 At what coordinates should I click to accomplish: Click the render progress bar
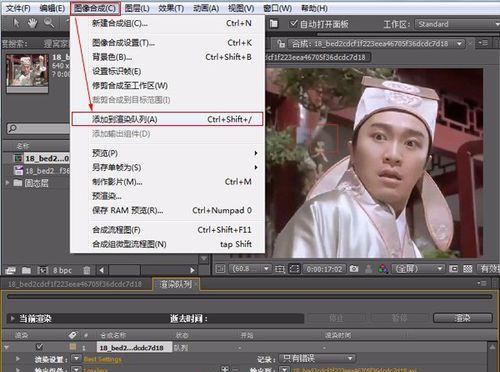coord(250,296)
